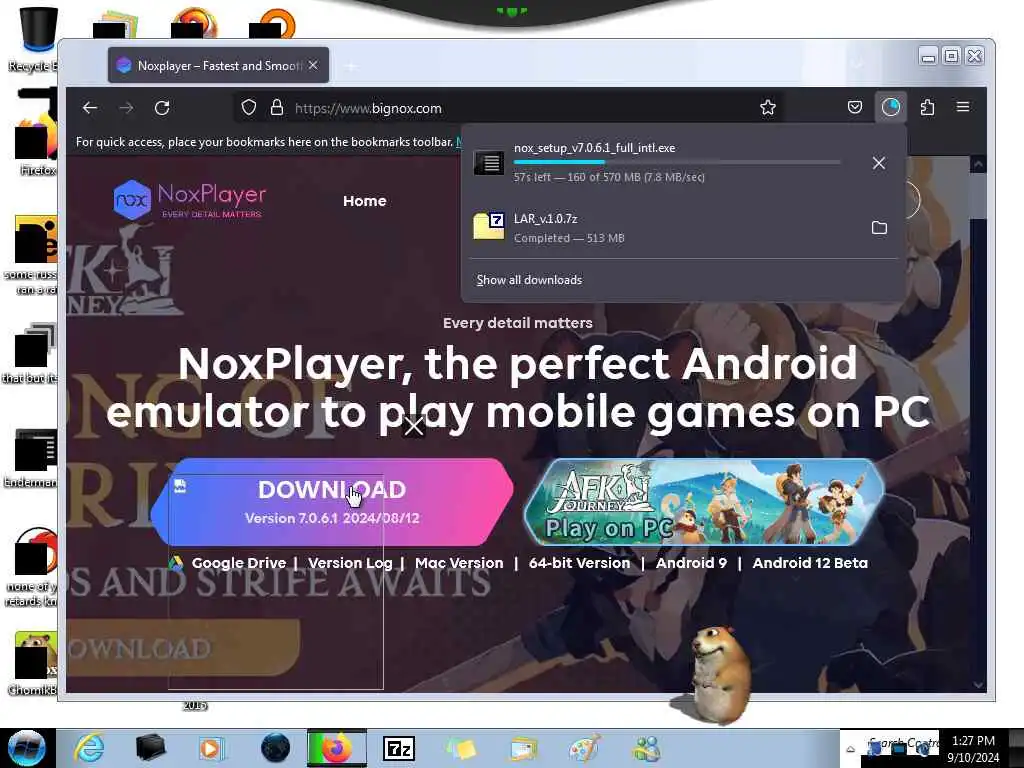Open the Windows Start orb
The height and width of the screenshot is (768, 1024).
pos(27,748)
